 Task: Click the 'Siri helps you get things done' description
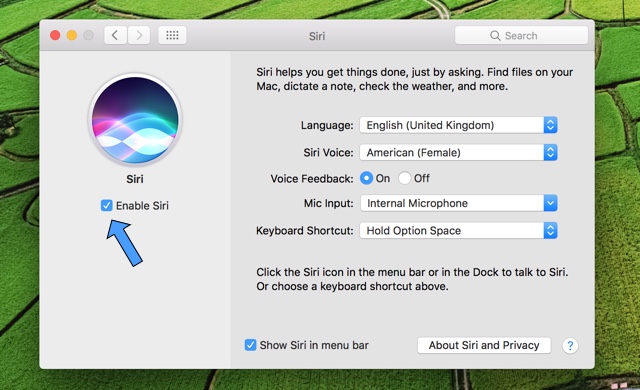coord(414,79)
